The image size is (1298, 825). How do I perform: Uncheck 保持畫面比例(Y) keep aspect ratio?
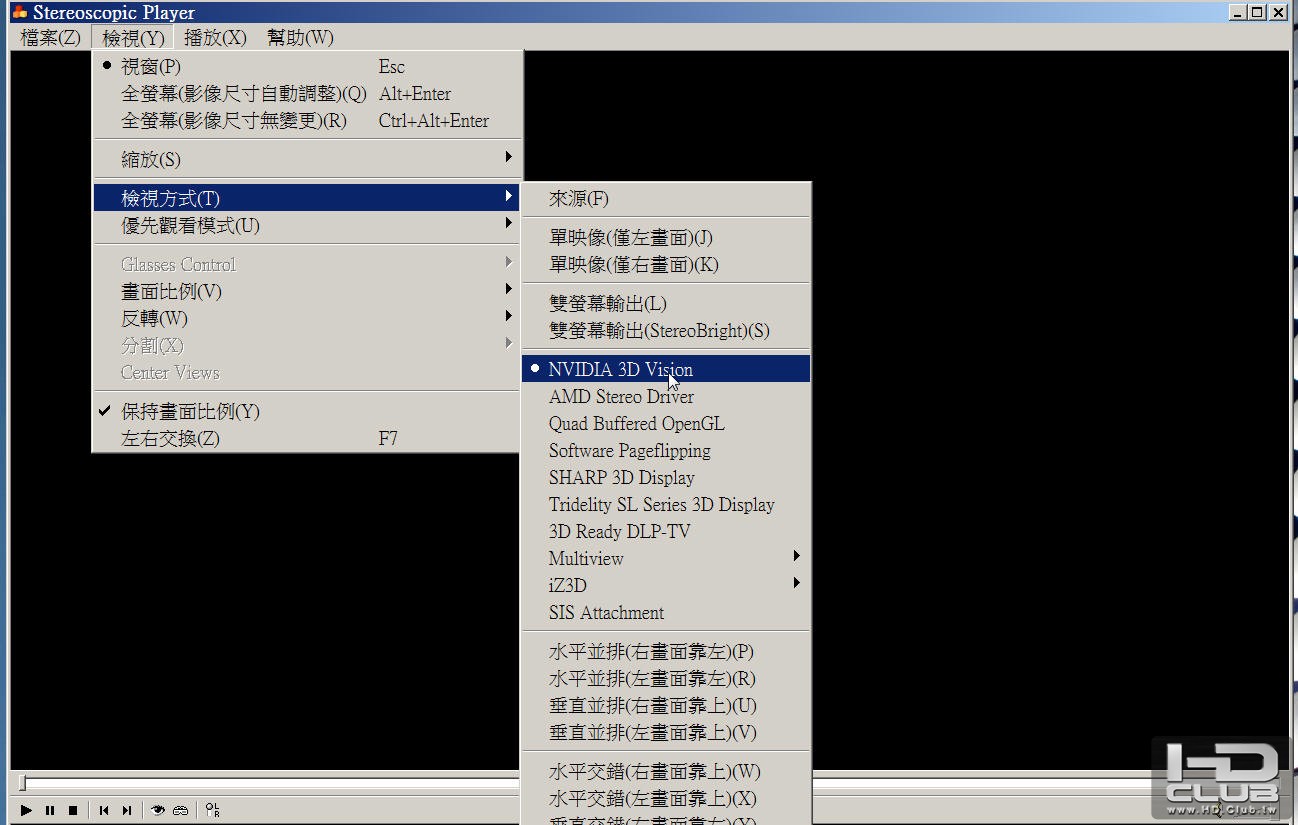click(x=307, y=411)
